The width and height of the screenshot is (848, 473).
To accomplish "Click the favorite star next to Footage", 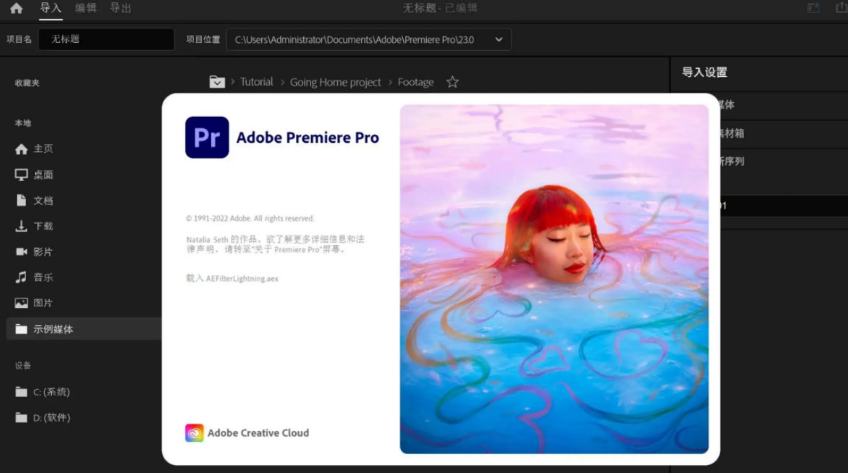I will (x=453, y=82).
